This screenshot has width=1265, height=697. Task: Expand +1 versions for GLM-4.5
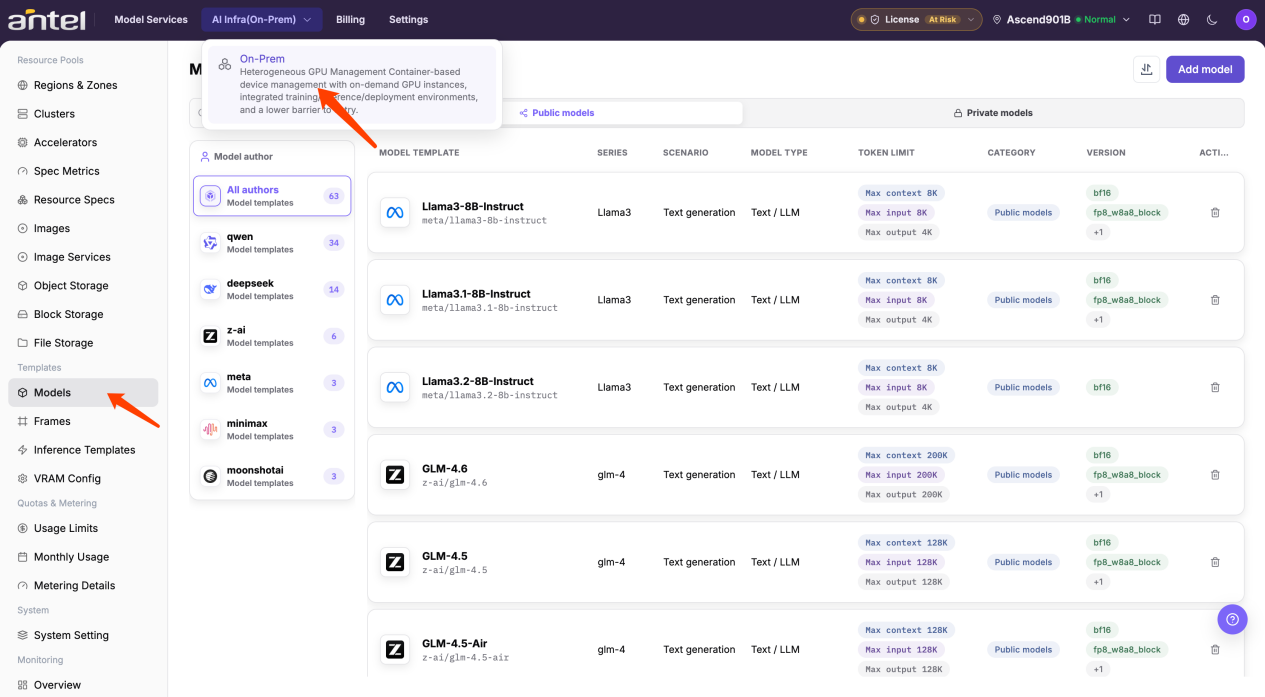(x=1098, y=582)
